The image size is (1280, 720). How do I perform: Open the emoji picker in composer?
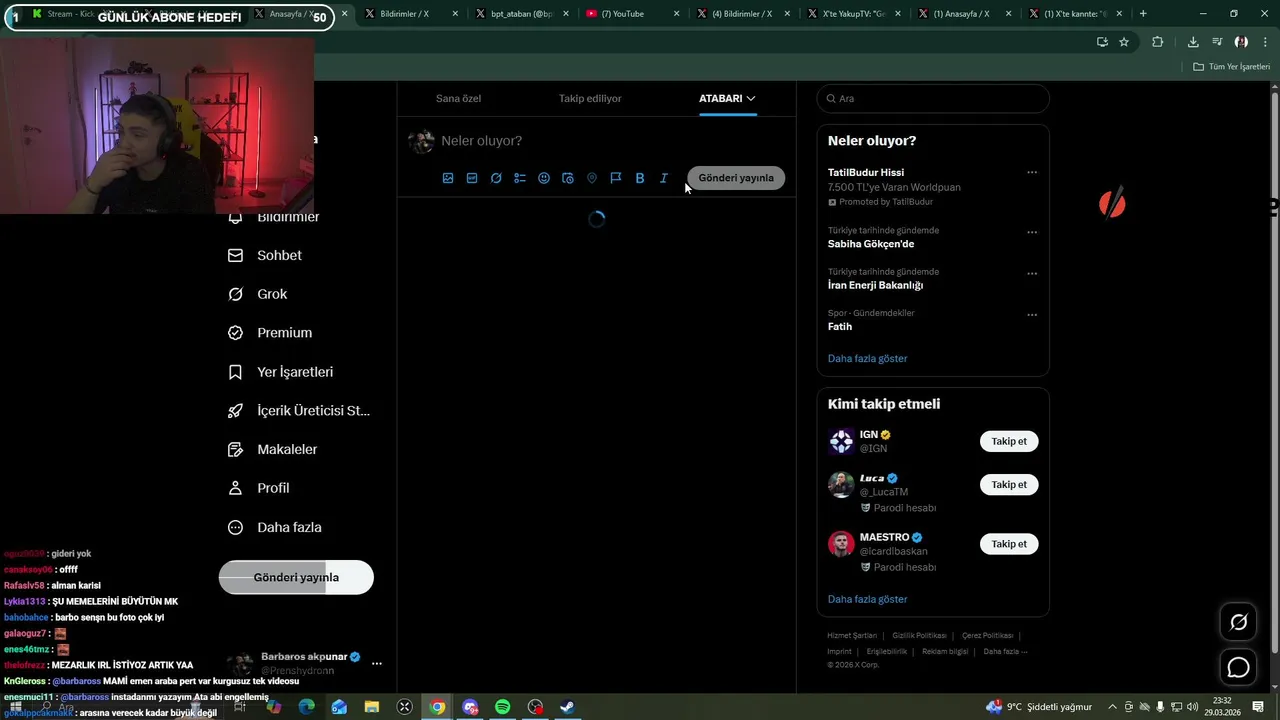point(544,178)
